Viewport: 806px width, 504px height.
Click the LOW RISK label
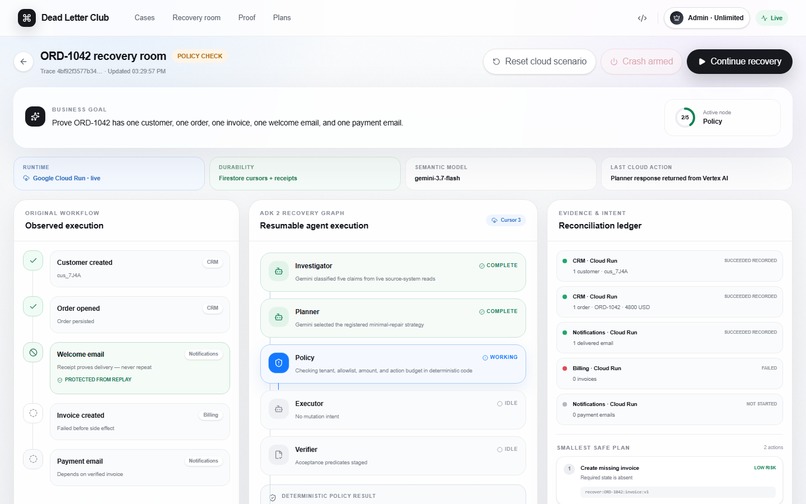click(x=765, y=467)
